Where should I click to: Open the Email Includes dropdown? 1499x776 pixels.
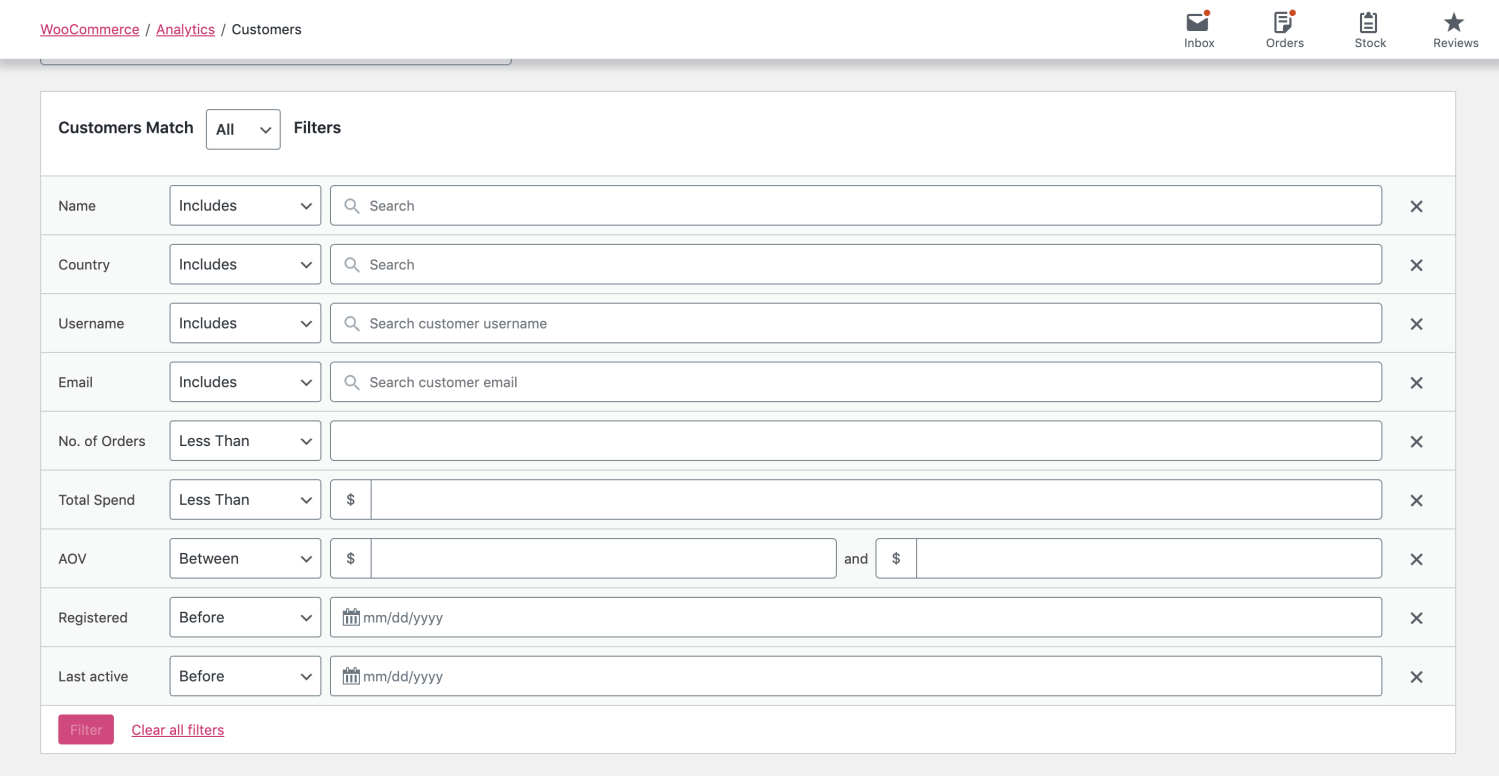click(245, 382)
